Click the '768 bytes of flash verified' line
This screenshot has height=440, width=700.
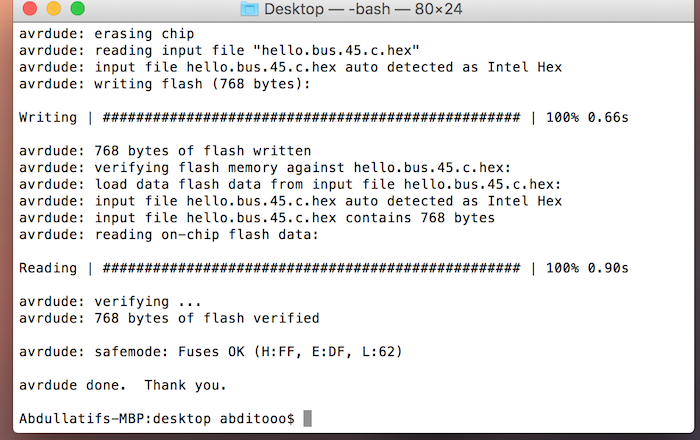click(207, 318)
